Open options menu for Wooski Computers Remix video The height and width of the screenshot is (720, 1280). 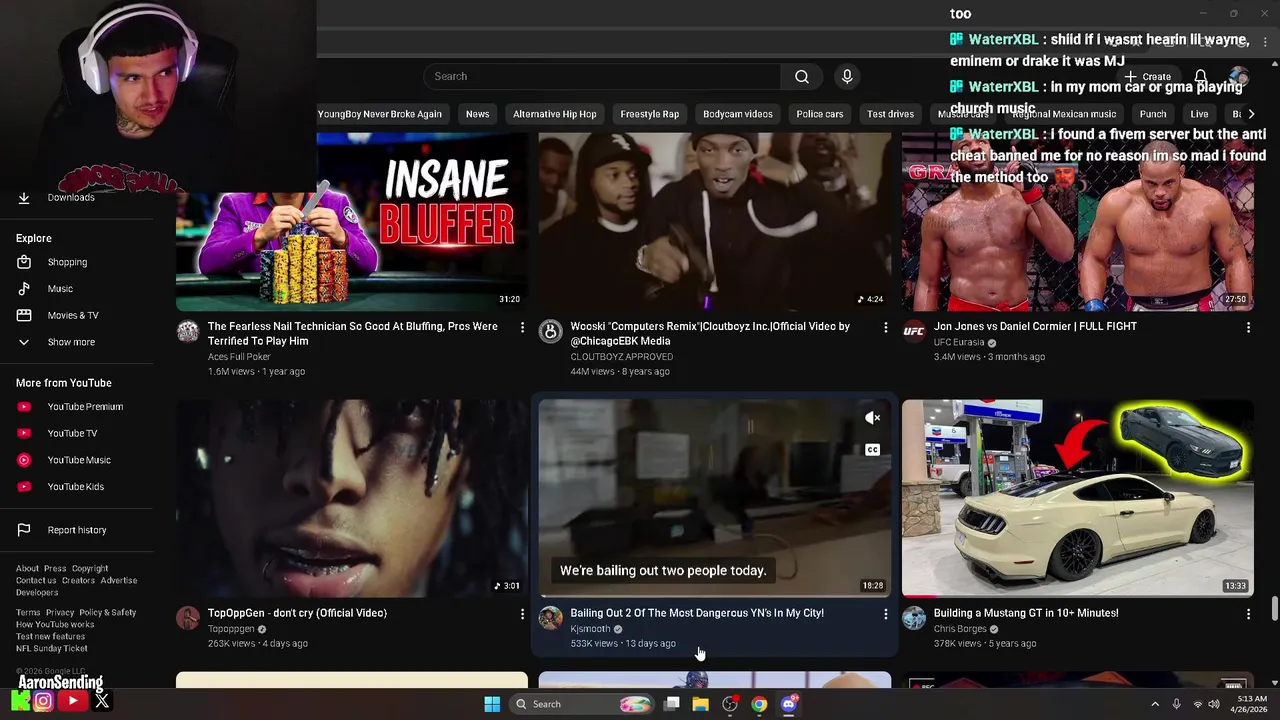coord(885,327)
